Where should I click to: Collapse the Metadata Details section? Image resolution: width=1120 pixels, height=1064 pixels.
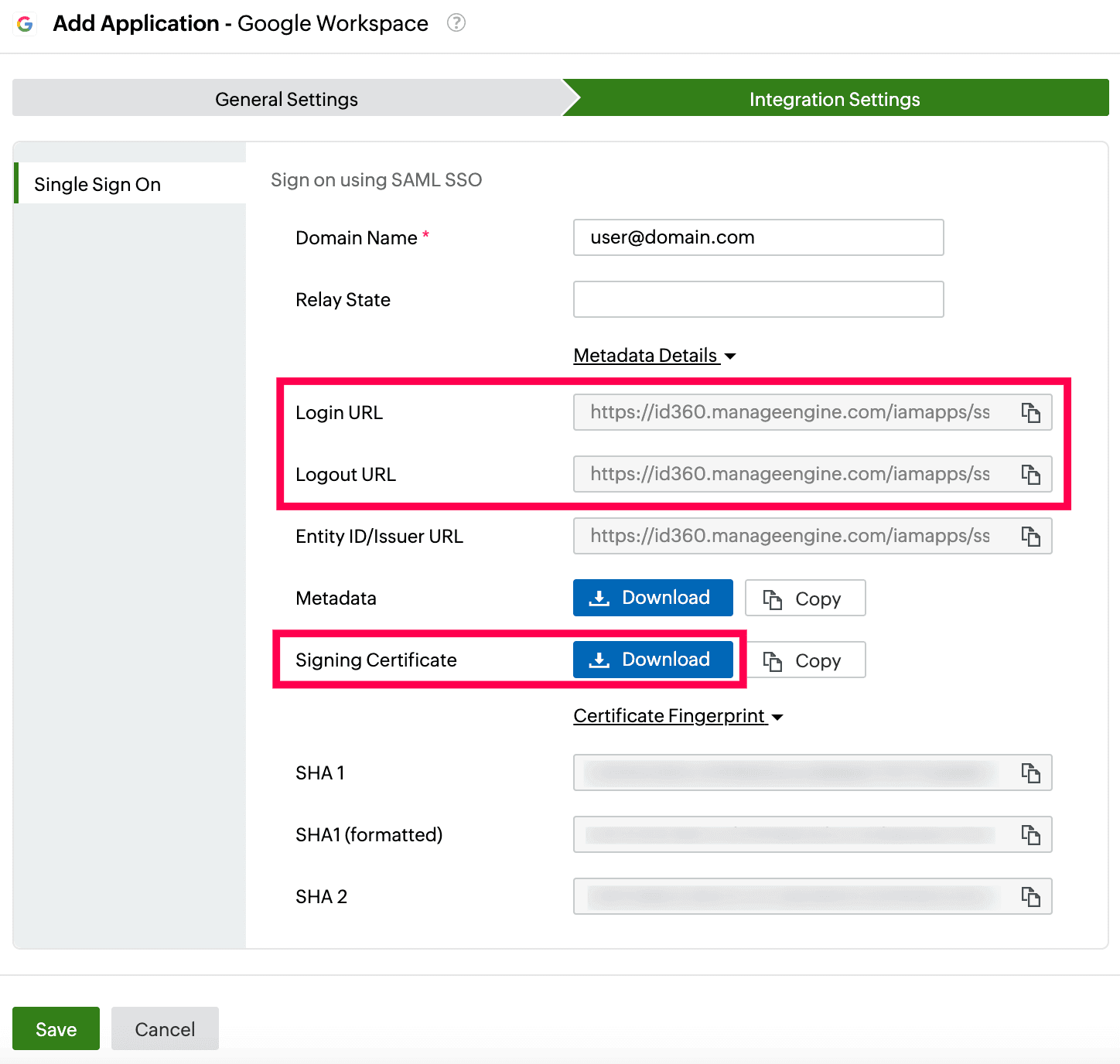(654, 356)
